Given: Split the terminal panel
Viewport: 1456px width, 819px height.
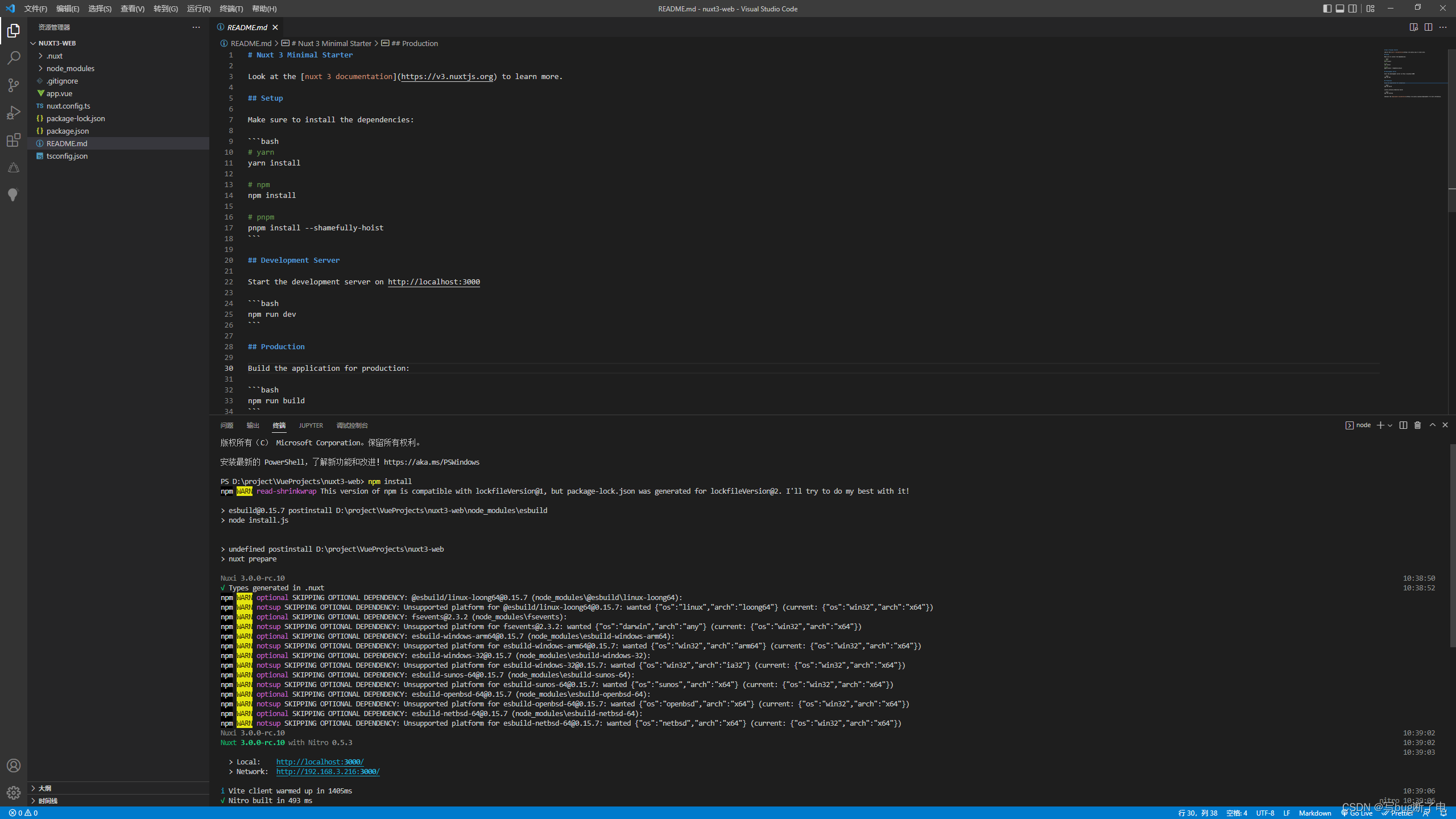Looking at the screenshot, I should click(x=1403, y=425).
